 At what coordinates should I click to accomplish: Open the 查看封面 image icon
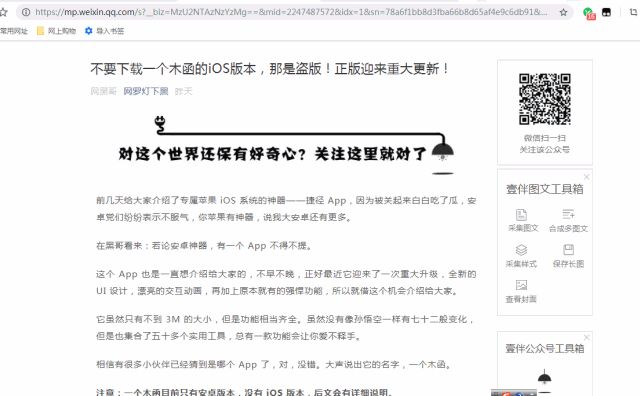(521, 285)
